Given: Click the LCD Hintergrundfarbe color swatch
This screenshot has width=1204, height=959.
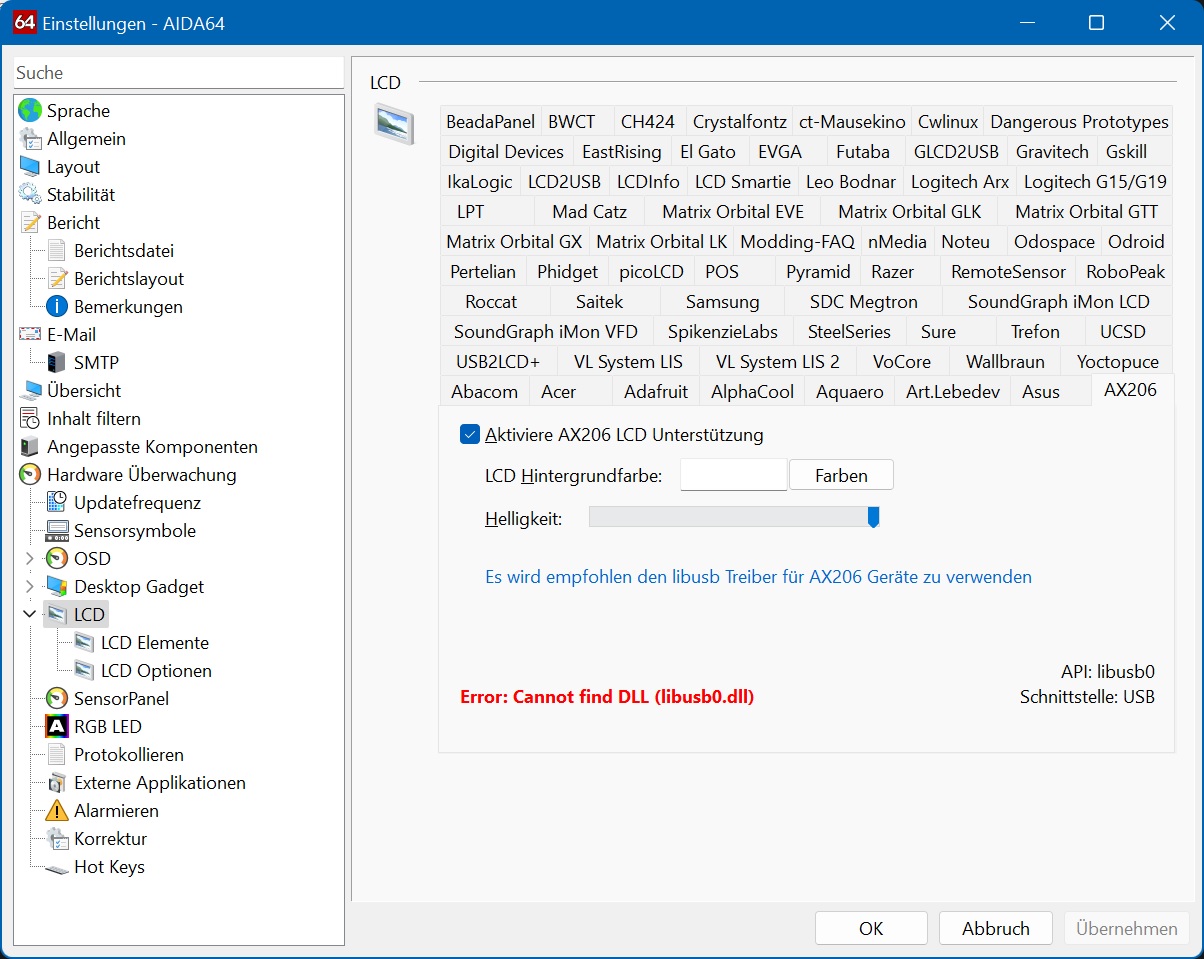Looking at the screenshot, I should coord(734,475).
